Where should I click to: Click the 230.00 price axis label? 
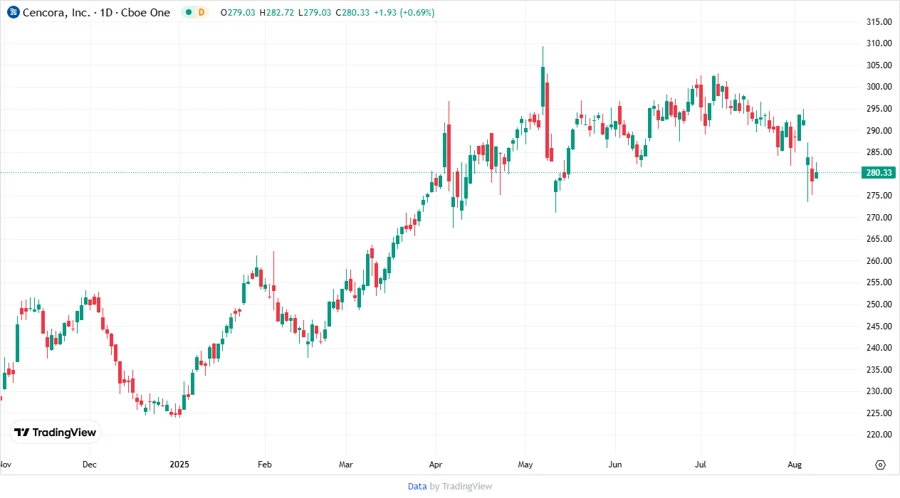click(x=879, y=391)
